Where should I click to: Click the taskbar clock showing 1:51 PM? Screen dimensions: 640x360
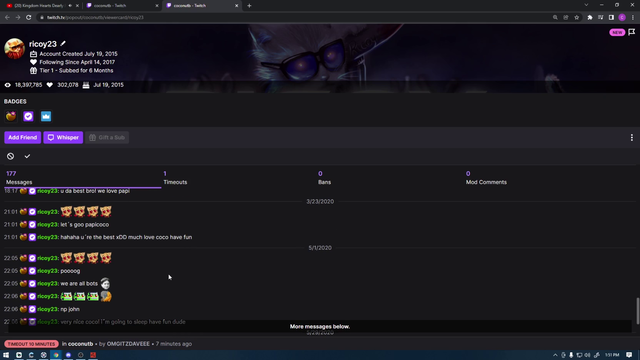tap(612, 355)
